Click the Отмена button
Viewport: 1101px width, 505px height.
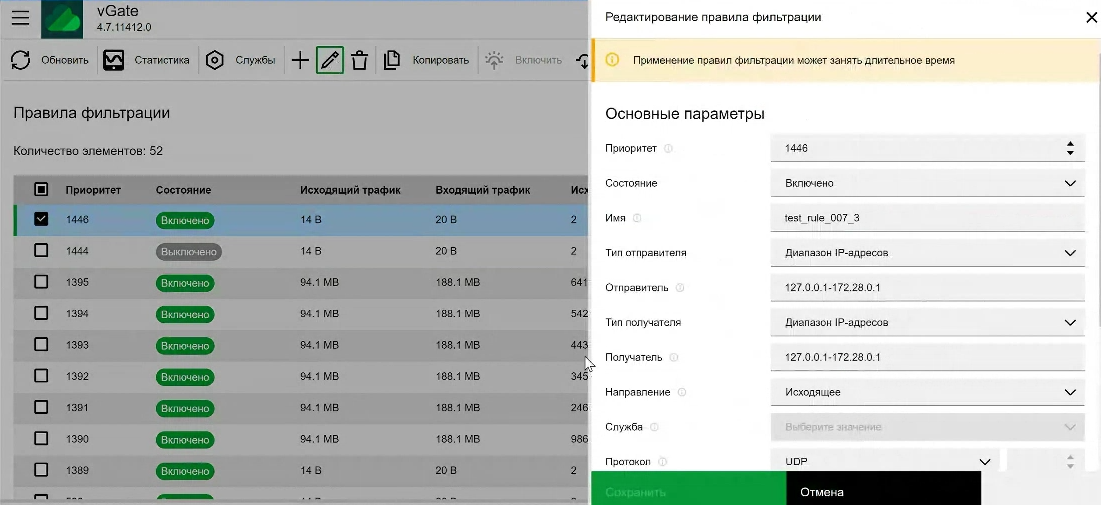pyautogui.click(x=883, y=488)
